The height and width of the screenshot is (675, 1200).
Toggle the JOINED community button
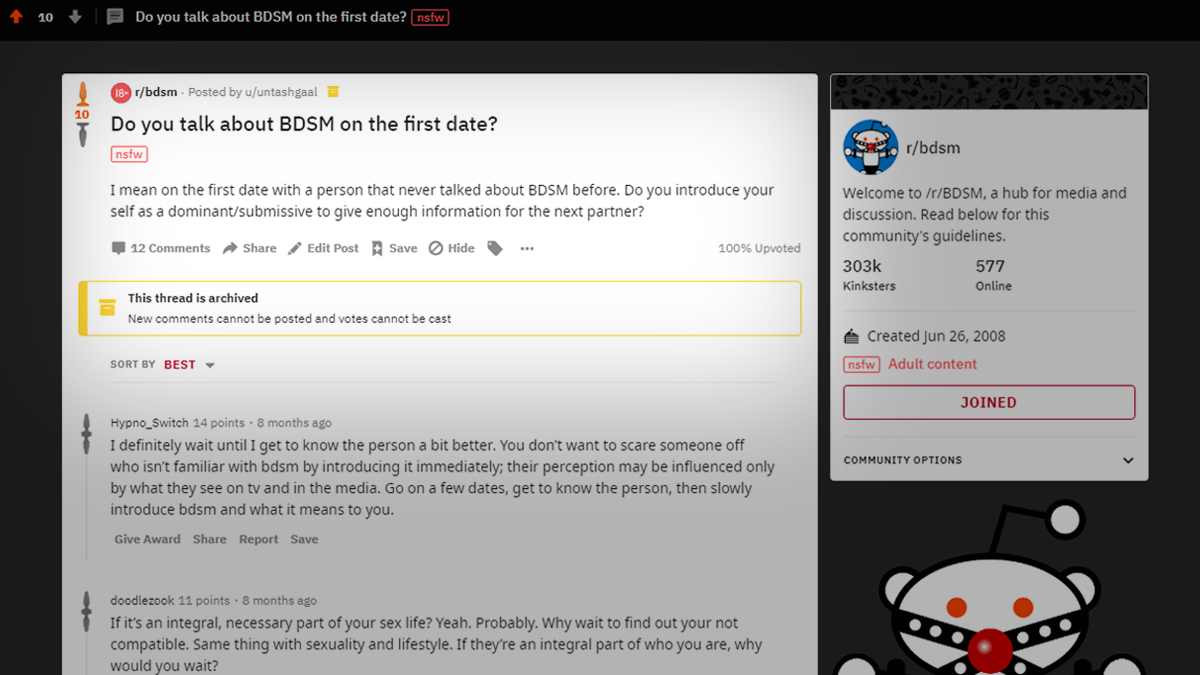(988, 402)
